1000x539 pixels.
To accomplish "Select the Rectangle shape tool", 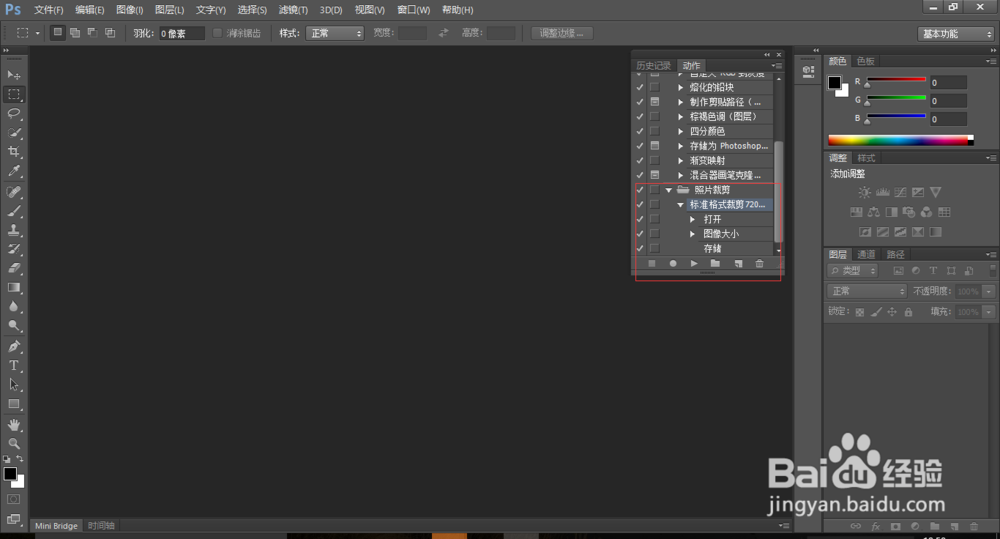I will pos(13,404).
